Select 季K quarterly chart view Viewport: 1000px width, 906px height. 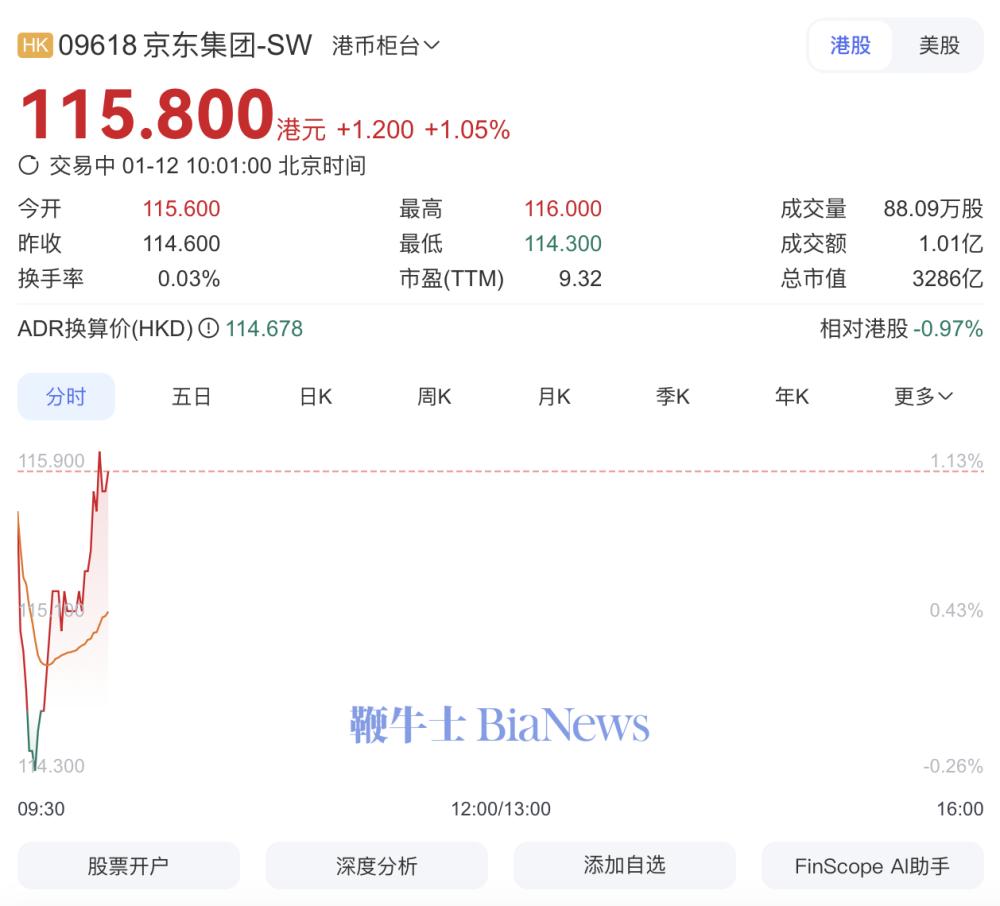click(x=672, y=396)
